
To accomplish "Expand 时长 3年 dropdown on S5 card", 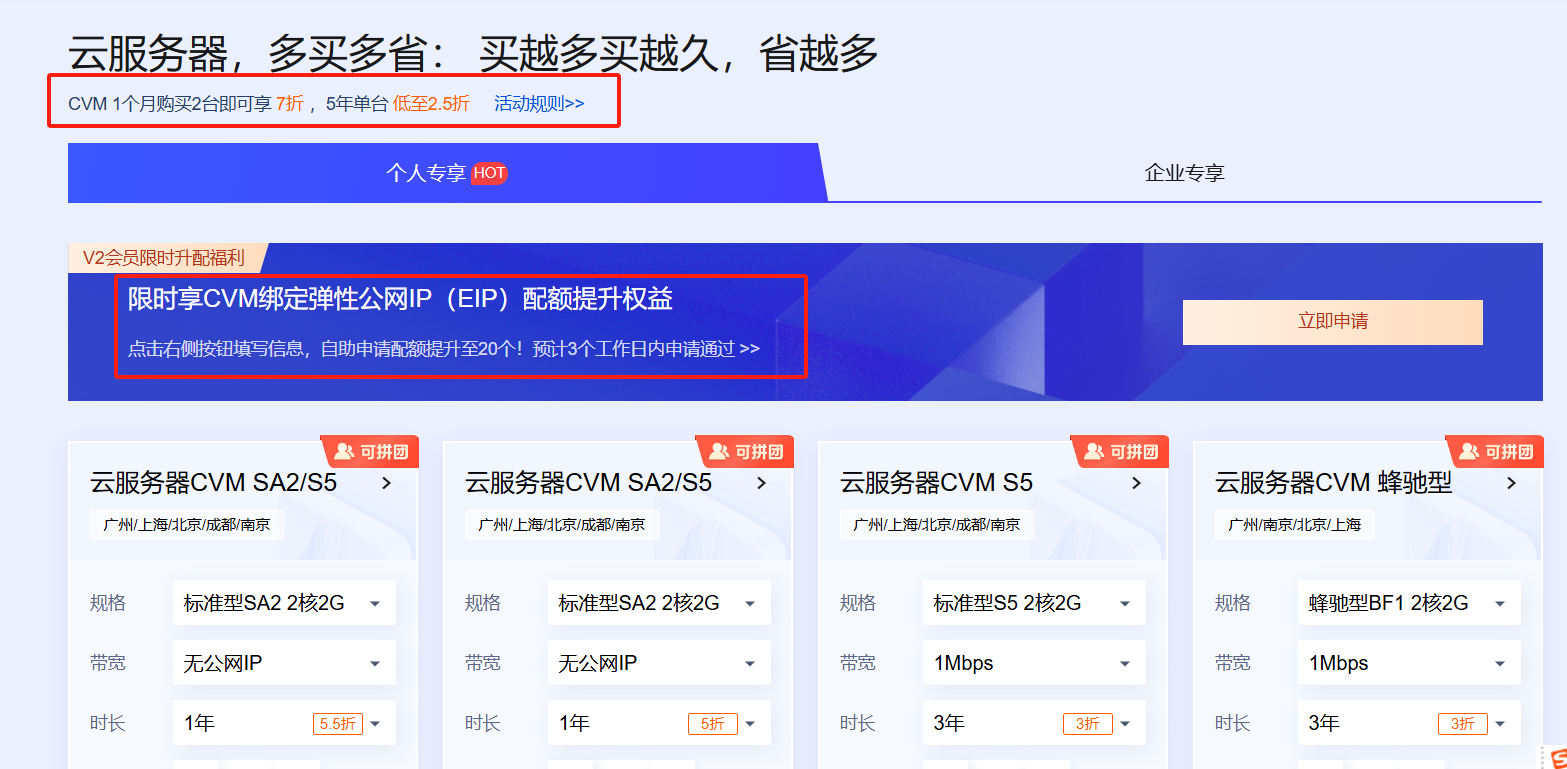I will (x=1034, y=723).
